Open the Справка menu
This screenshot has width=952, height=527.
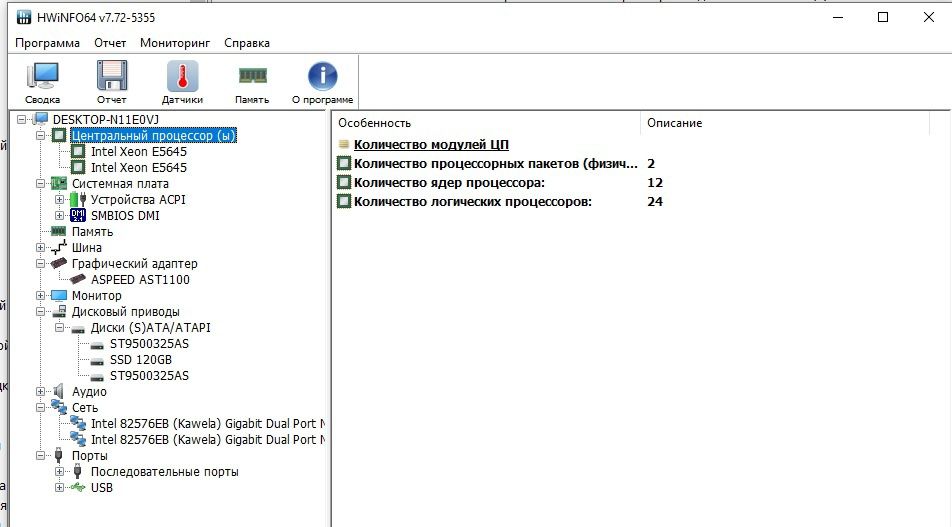(x=246, y=43)
